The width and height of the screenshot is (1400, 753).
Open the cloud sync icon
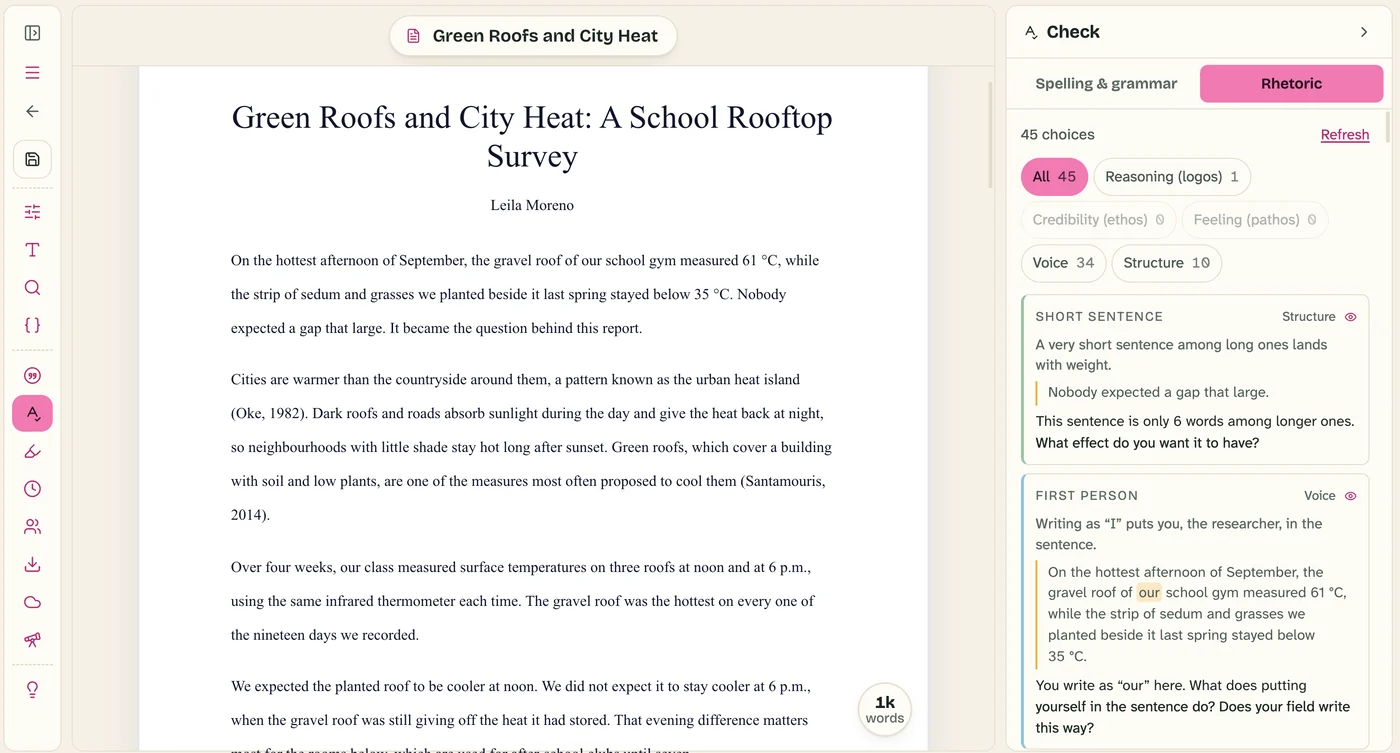click(x=32, y=602)
